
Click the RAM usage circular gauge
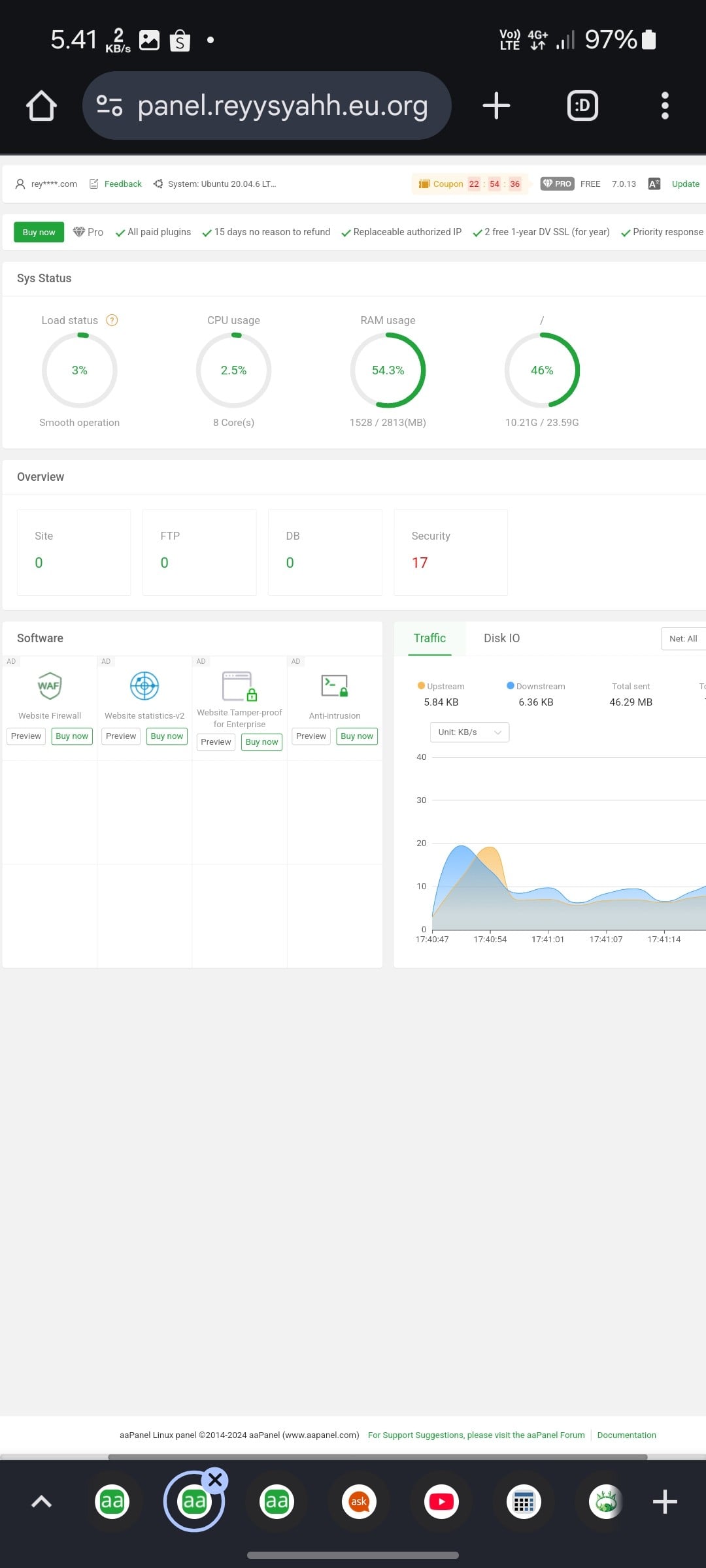point(388,370)
